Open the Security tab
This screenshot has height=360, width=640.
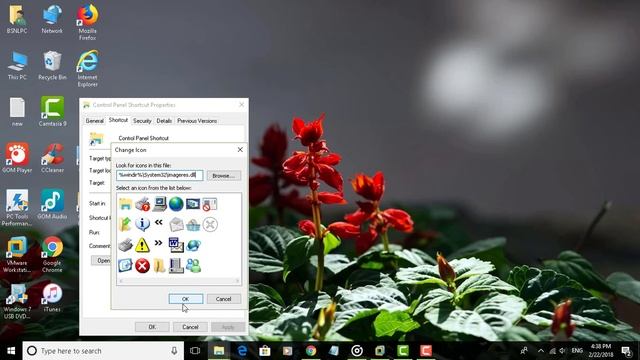(142, 121)
